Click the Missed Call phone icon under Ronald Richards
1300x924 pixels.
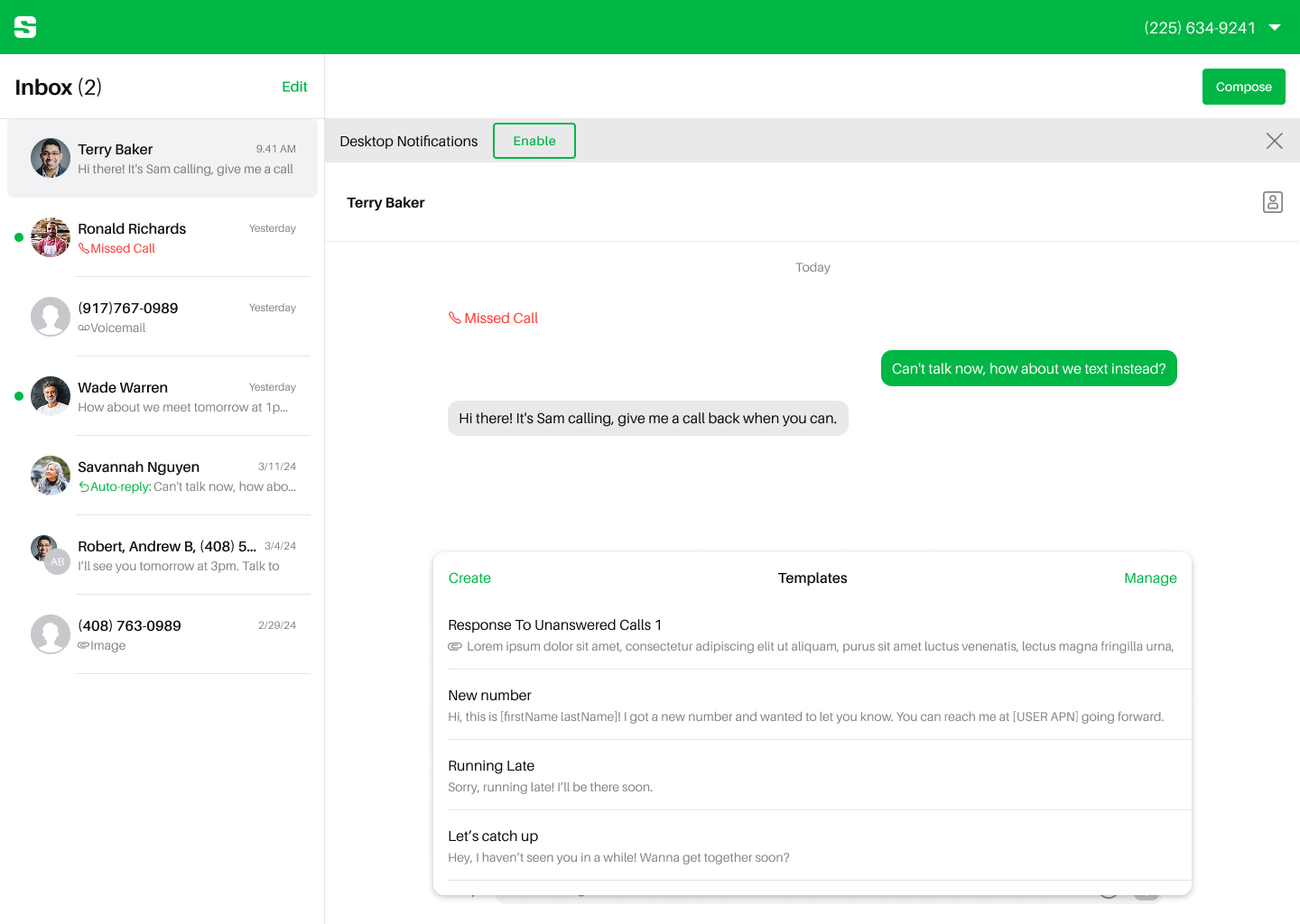[84, 248]
